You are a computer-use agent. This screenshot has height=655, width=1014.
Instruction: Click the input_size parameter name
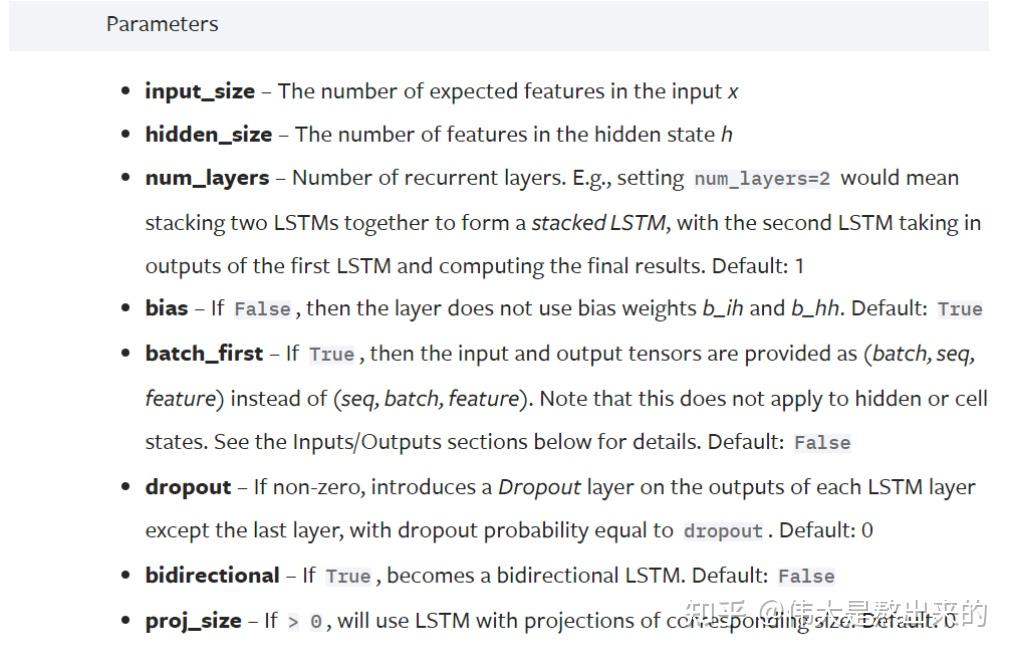(199, 91)
